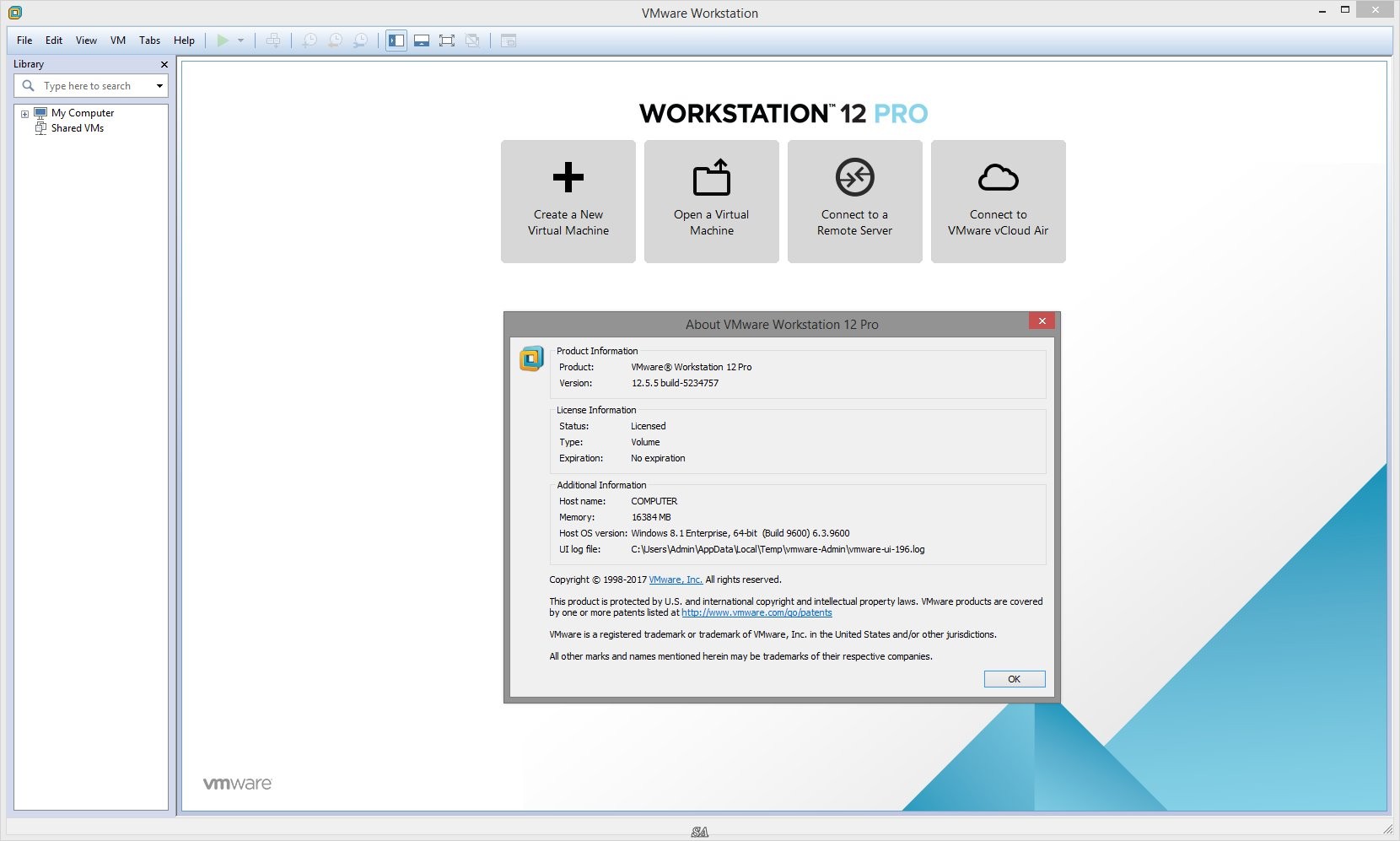The image size is (1400, 841).
Task: Open the vmware.com/go/patents link
Action: (757, 612)
